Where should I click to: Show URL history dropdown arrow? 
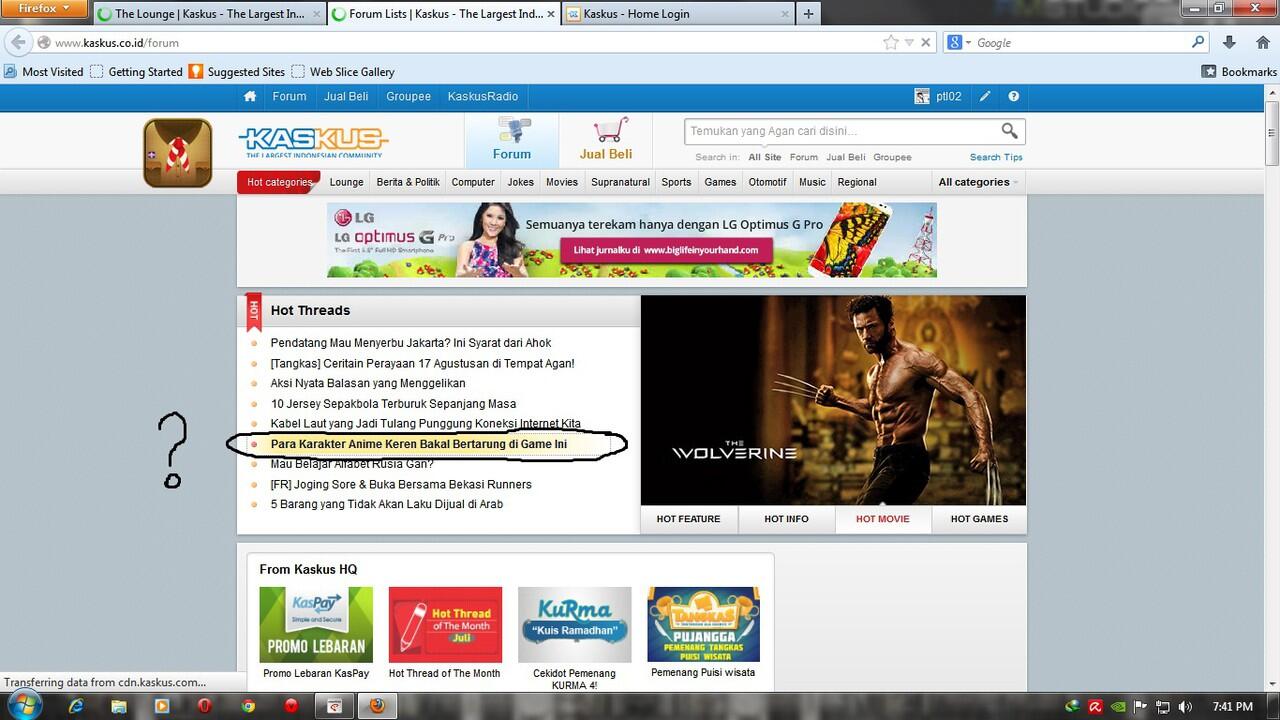click(909, 43)
